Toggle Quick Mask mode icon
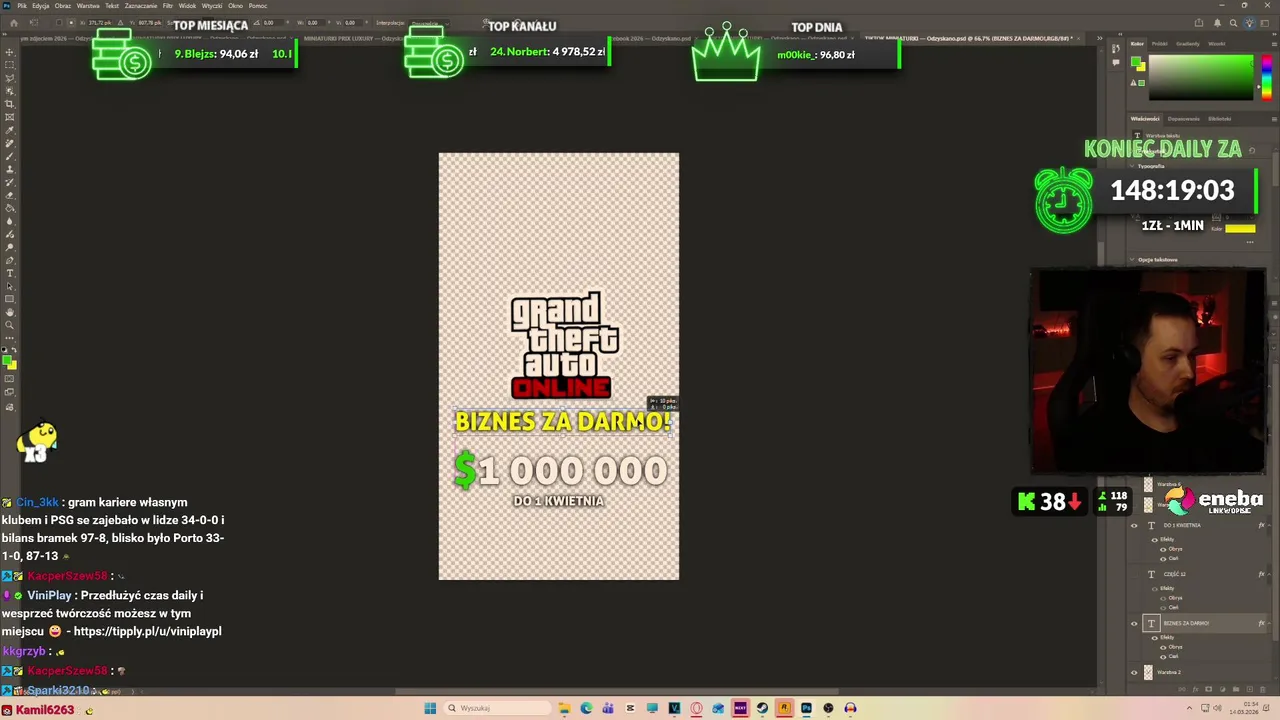Viewport: 1280px width, 720px height. (10, 379)
